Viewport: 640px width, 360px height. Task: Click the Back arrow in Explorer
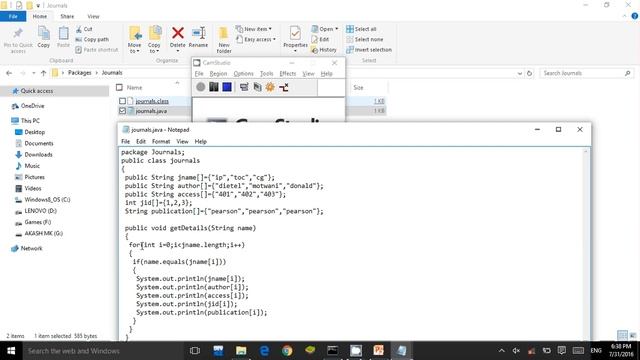point(9,73)
